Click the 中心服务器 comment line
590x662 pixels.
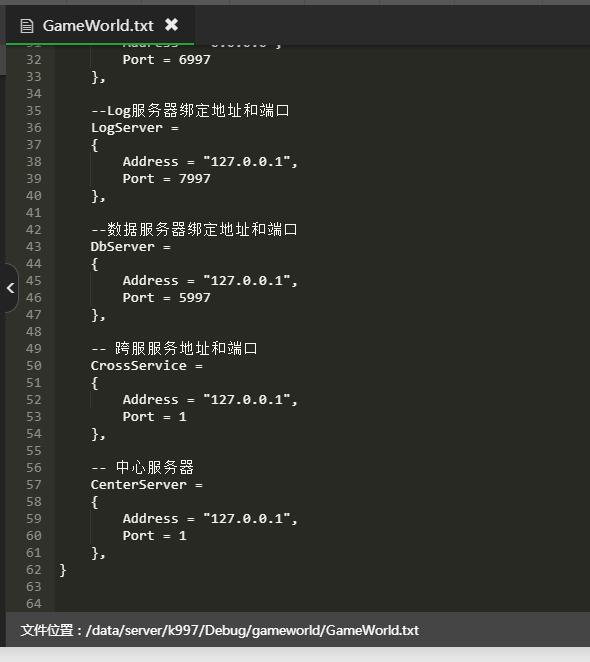[x=142, y=467]
